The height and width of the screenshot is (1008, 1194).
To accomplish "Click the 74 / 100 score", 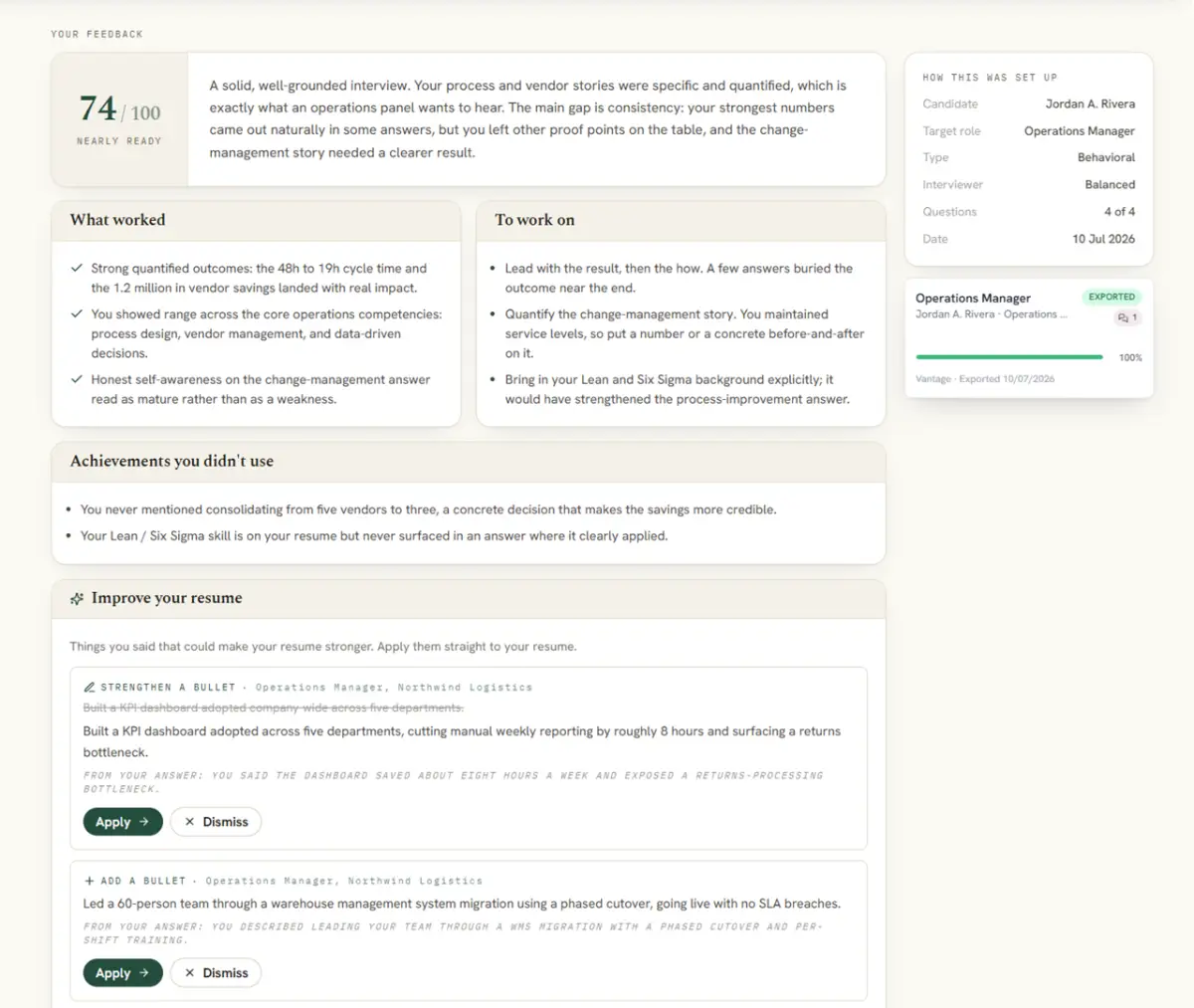I will 119,108.
